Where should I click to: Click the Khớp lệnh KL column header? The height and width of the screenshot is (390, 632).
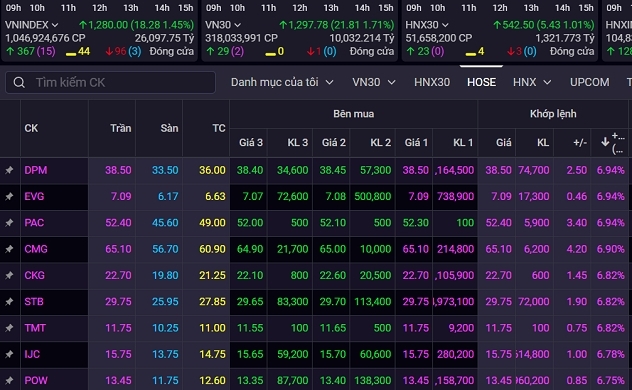(543, 142)
